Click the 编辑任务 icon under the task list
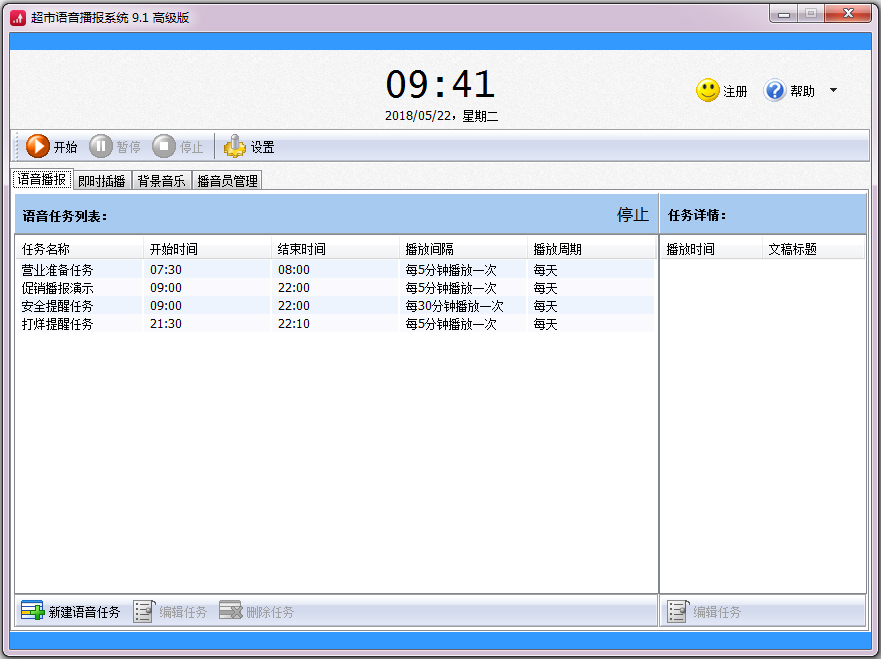This screenshot has height=659, width=881. click(x=144, y=611)
